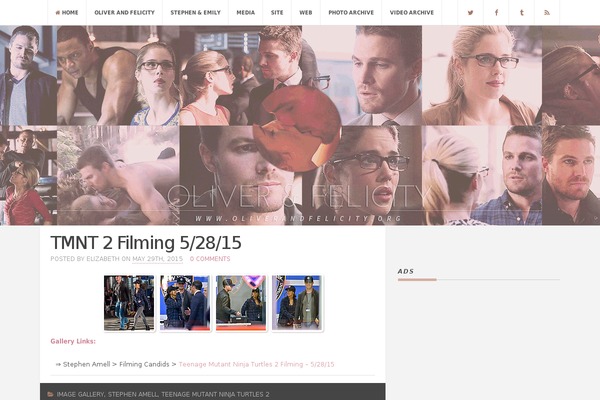Viewport: 600px width, 400px height.
Task: Click the Gallery Links label
Action: (73, 341)
